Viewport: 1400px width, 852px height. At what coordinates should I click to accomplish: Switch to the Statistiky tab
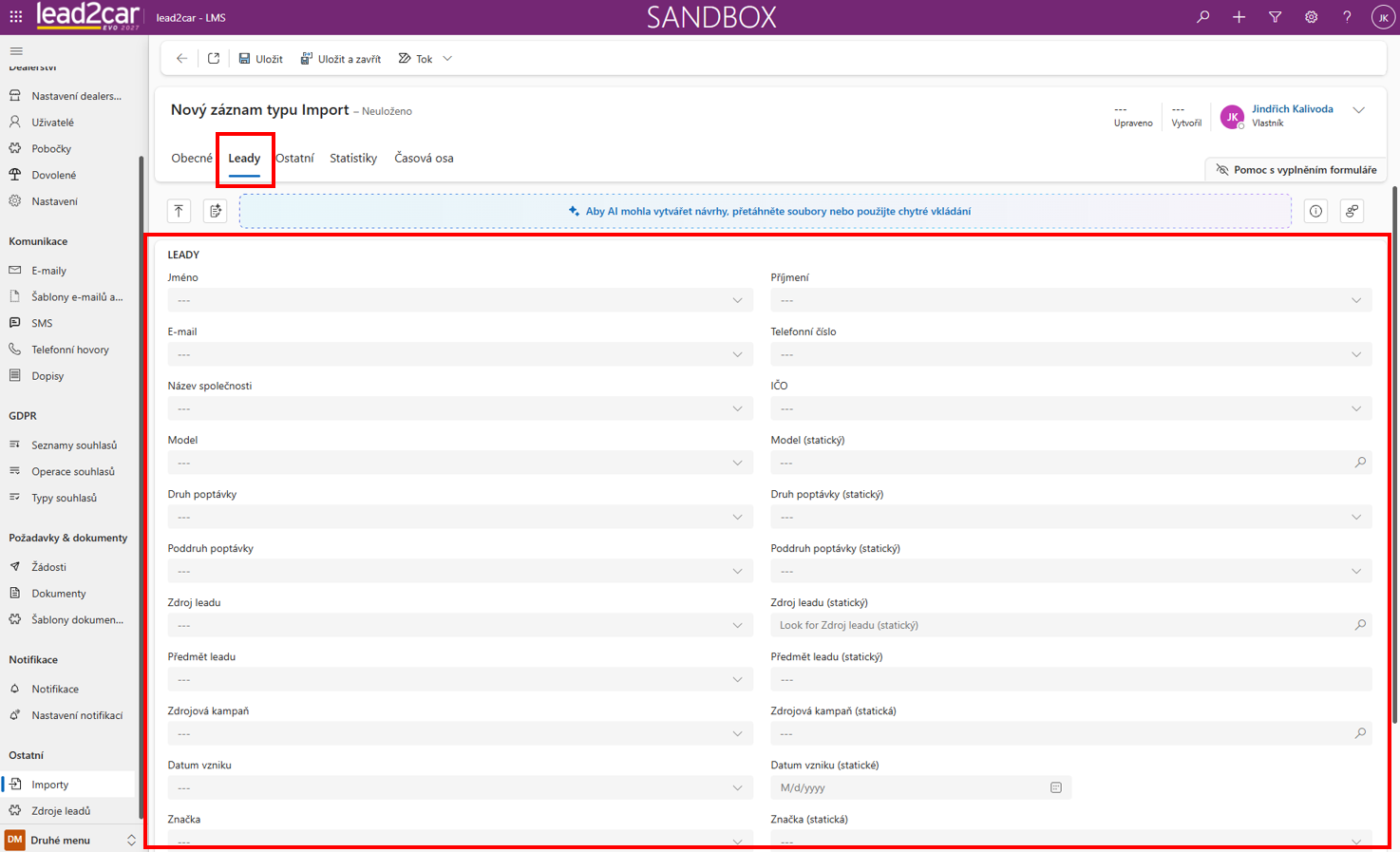(x=353, y=158)
